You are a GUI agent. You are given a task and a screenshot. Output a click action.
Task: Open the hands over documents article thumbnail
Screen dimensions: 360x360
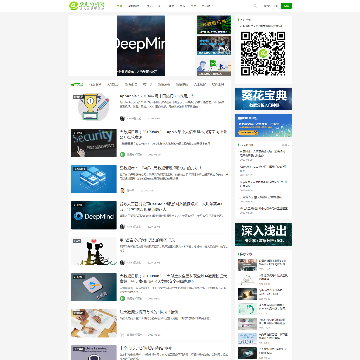[94, 323]
